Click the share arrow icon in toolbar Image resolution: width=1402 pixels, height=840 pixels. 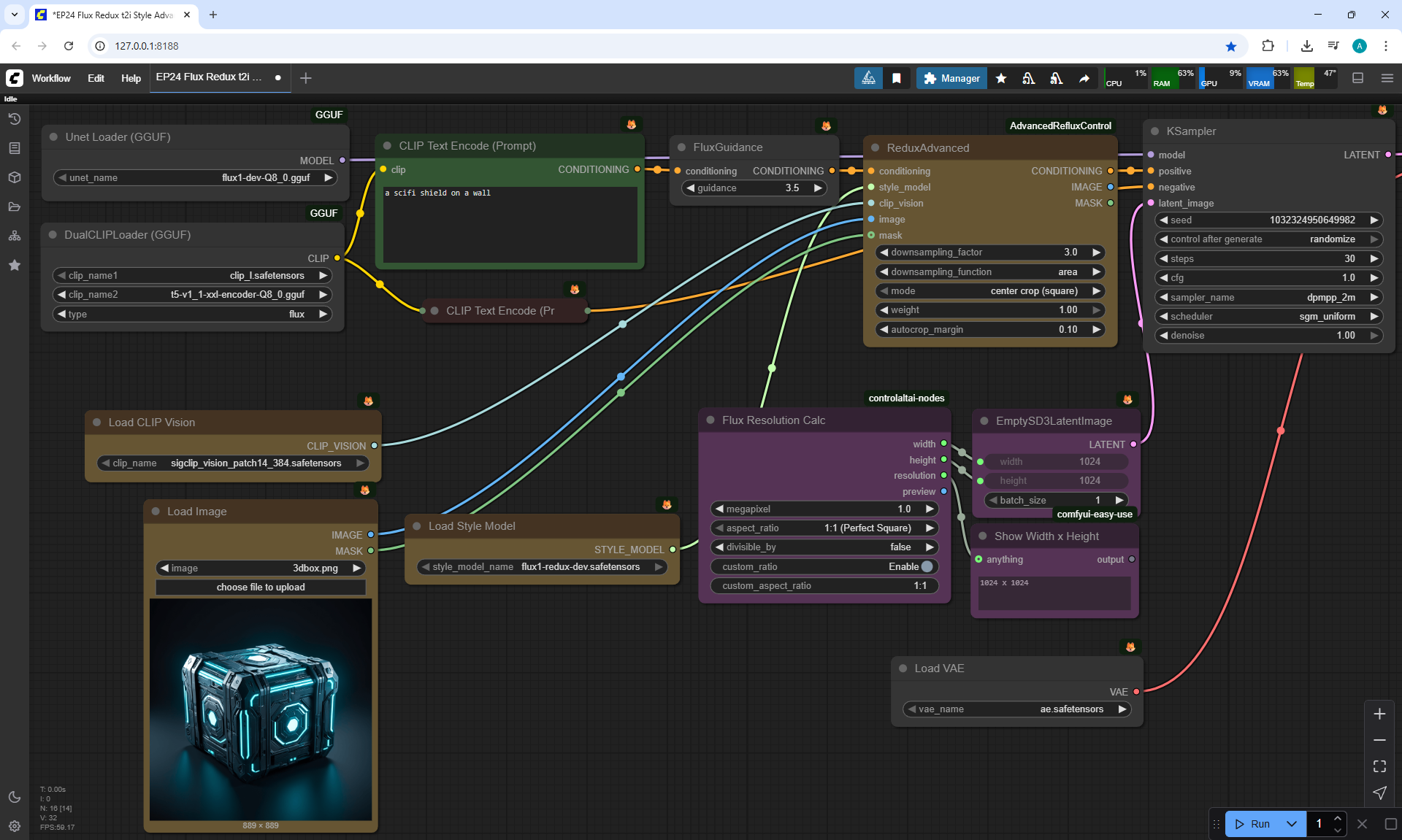1084,78
